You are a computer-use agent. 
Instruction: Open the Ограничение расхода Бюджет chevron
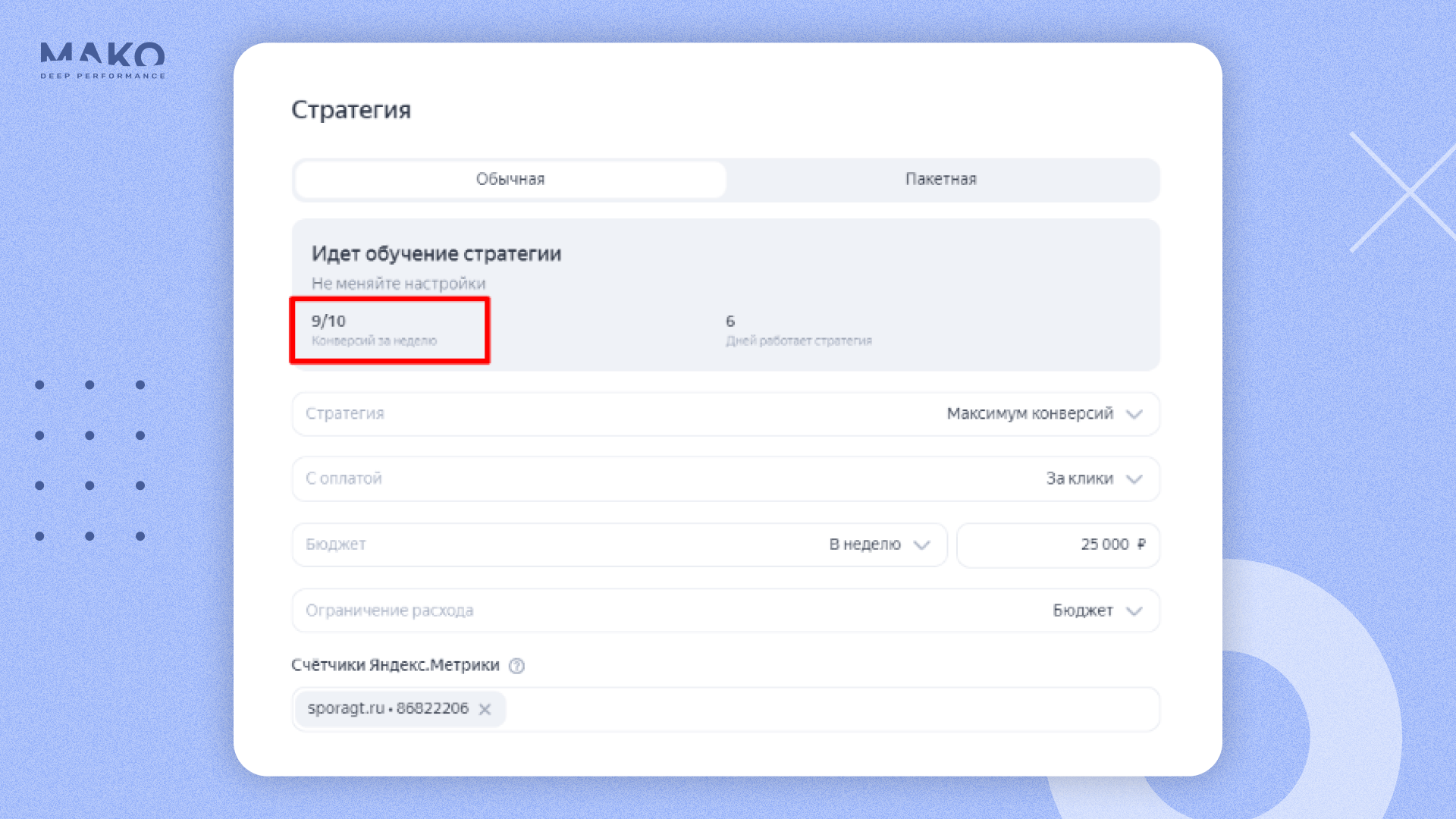(x=1134, y=611)
